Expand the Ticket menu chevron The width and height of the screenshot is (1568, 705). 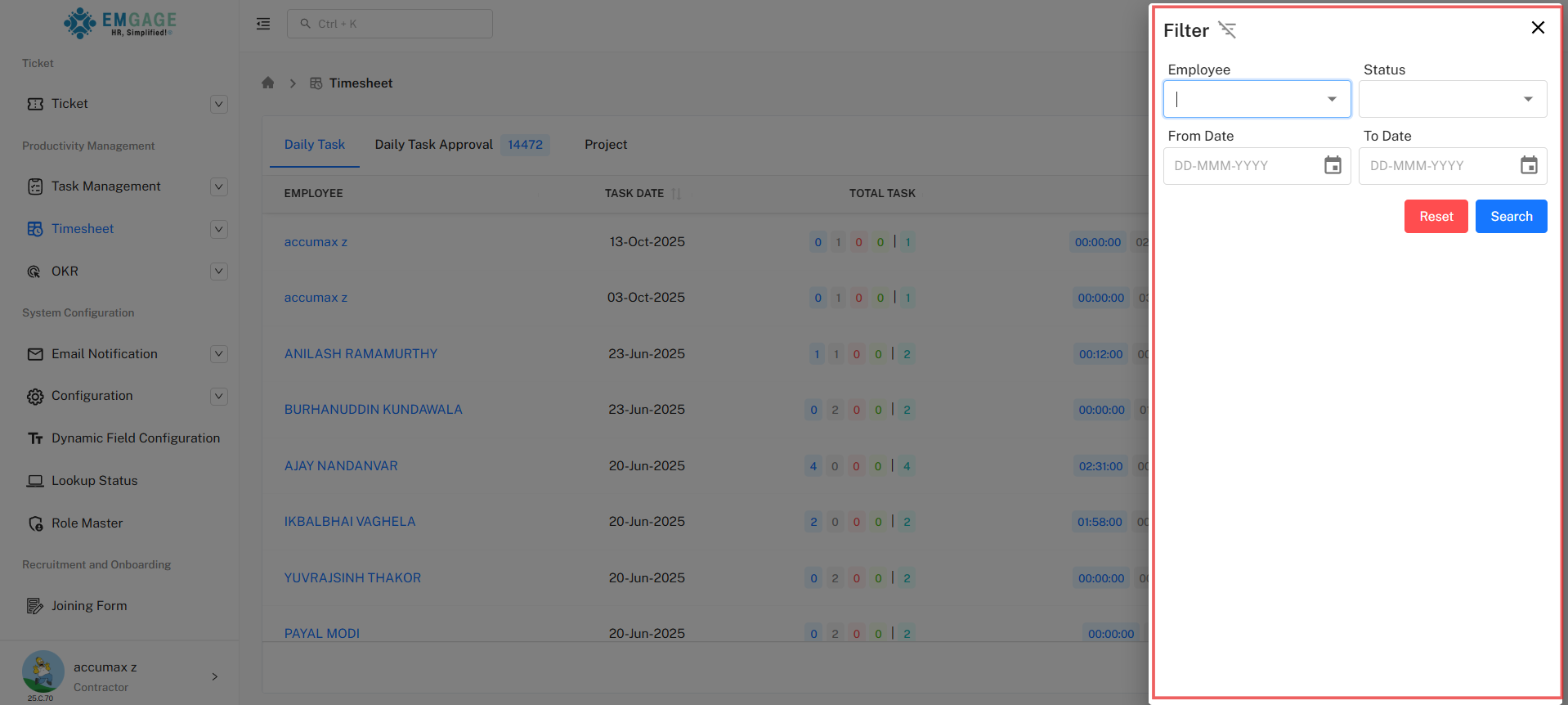[218, 104]
